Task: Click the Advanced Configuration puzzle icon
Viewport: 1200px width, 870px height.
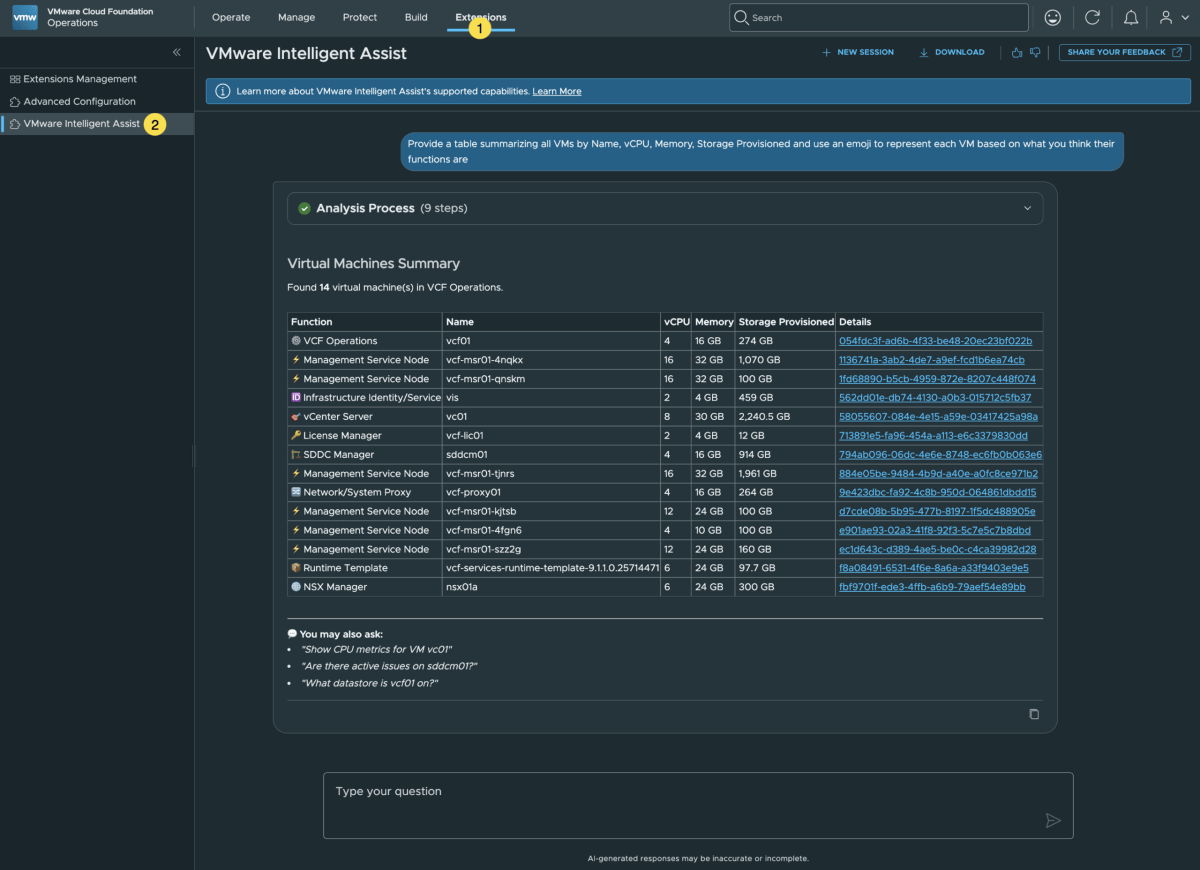Action: pyautogui.click(x=15, y=102)
